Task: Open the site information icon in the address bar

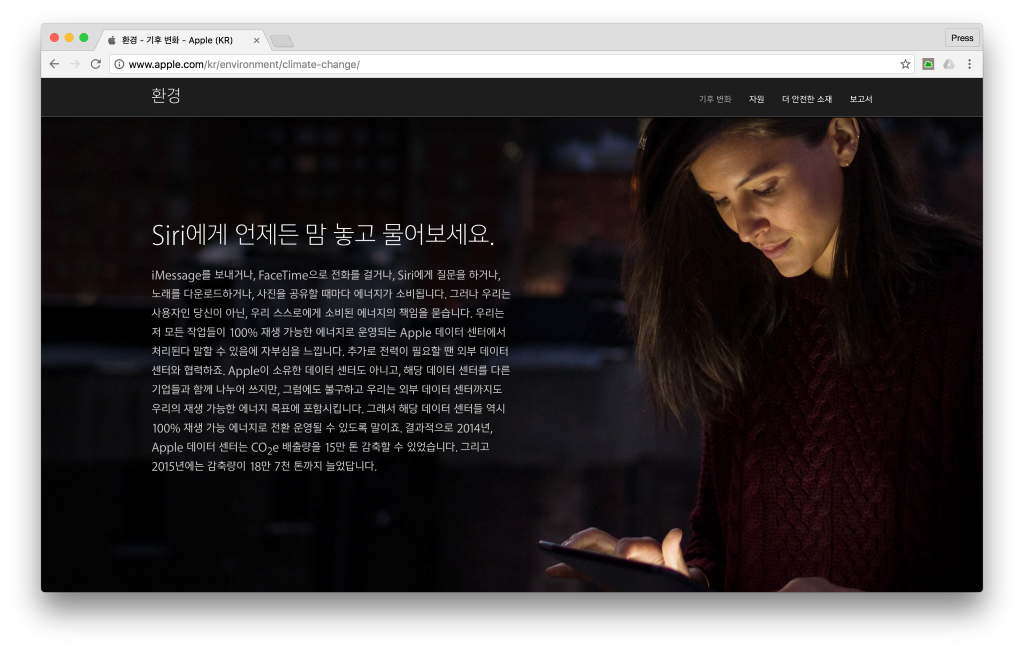Action: [118, 64]
